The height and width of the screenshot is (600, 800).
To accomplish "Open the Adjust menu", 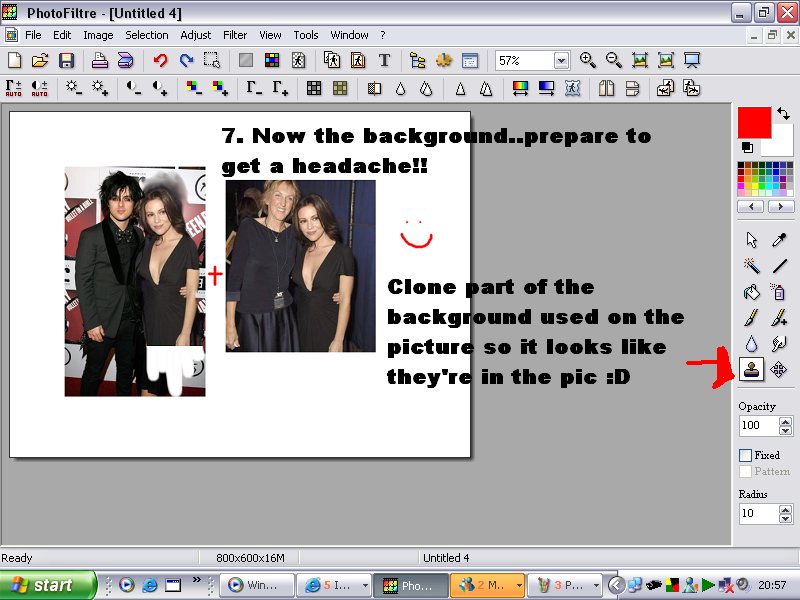I will (195, 35).
